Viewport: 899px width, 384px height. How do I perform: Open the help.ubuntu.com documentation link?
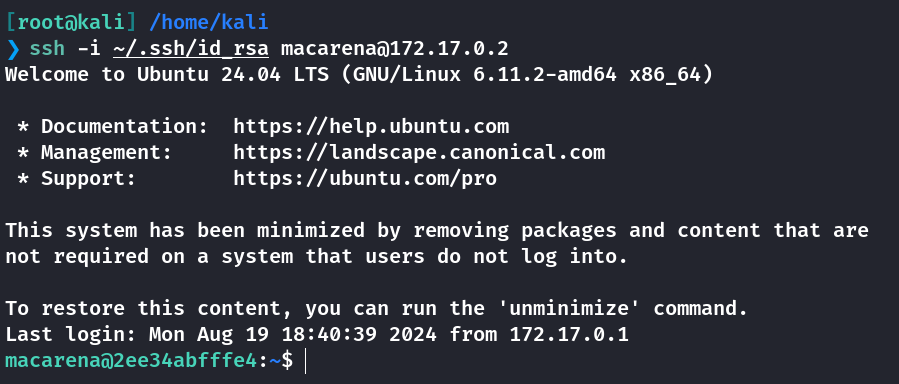tap(371, 126)
